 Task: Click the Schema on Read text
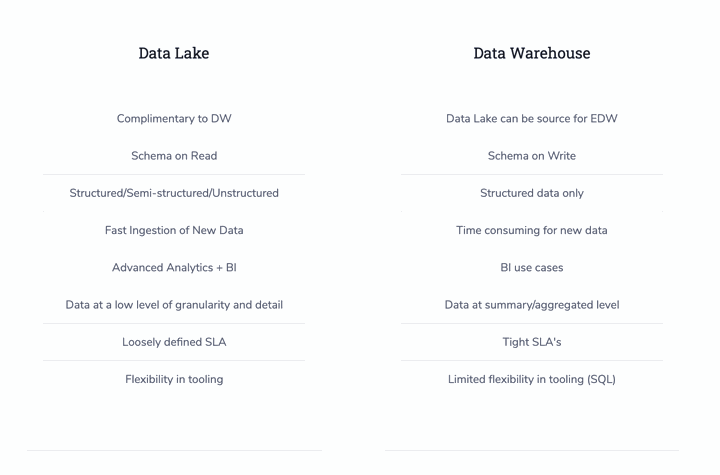coord(174,156)
